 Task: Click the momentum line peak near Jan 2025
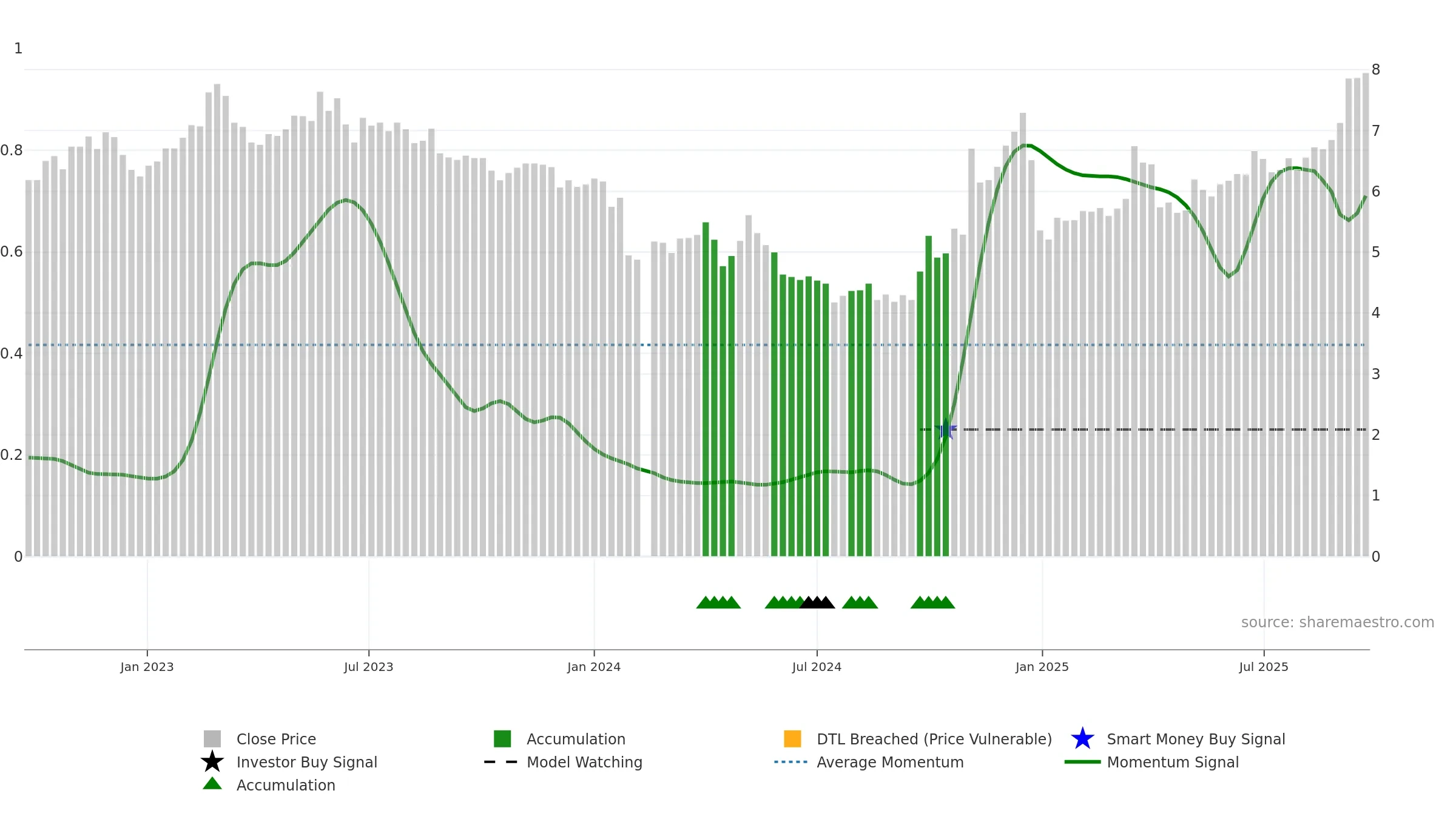coord(1026,146)
